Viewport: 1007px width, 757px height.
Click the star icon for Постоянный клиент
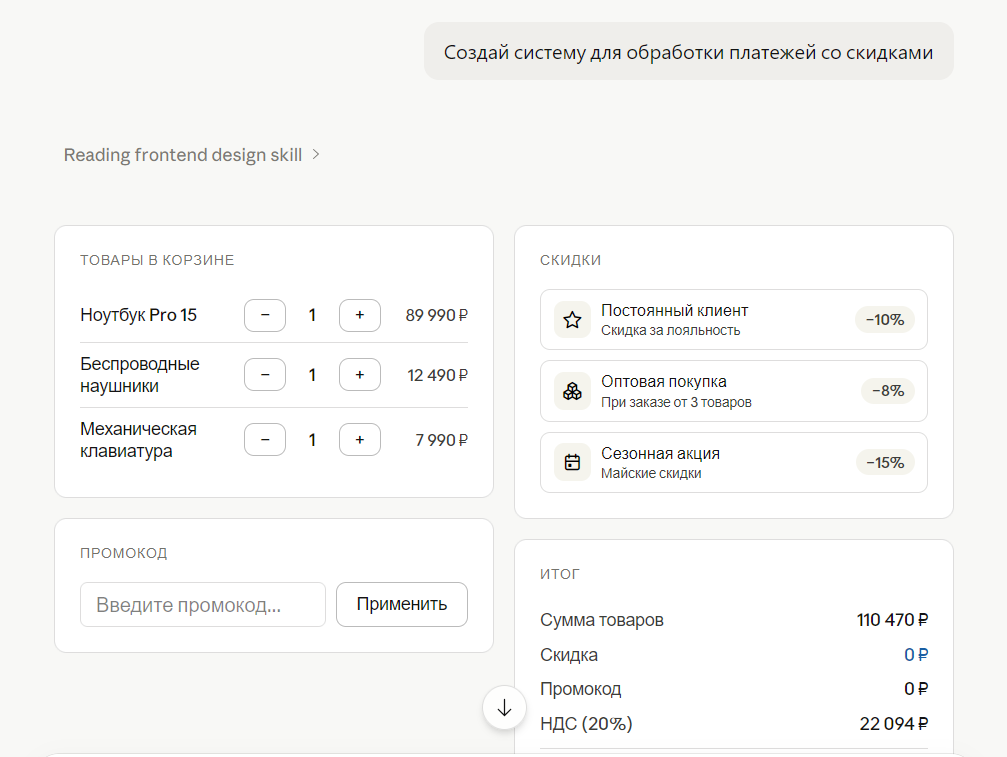coord(572,320)
